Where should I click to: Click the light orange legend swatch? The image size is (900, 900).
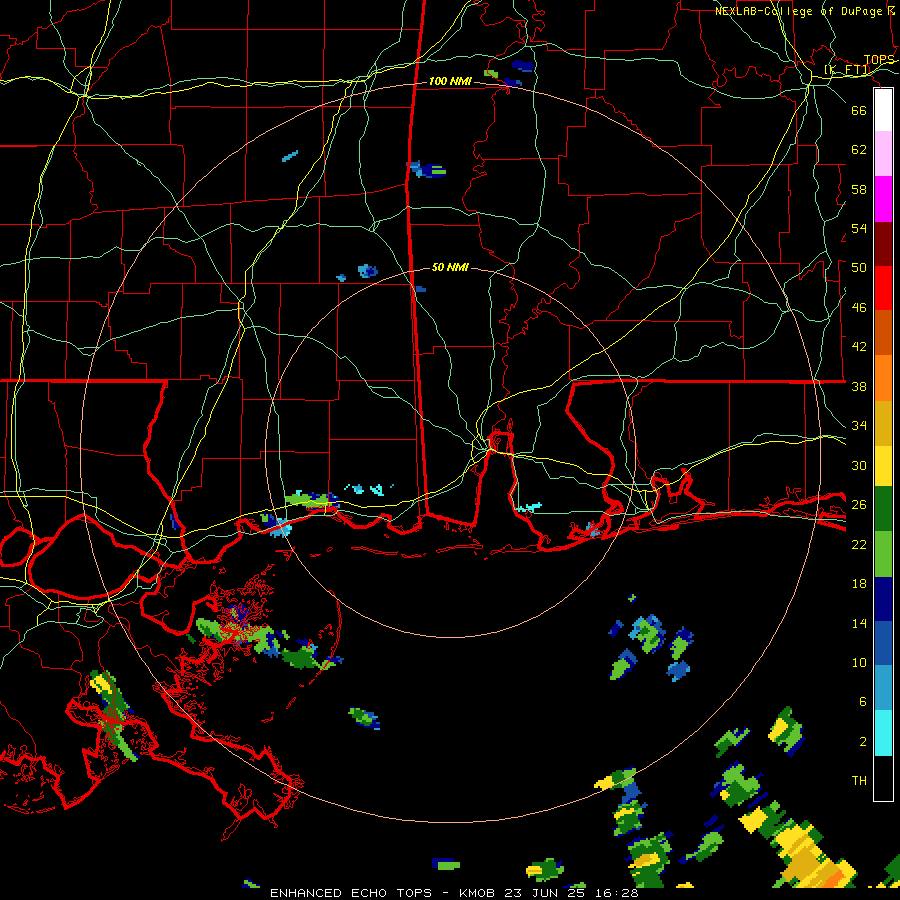(883, 377)
